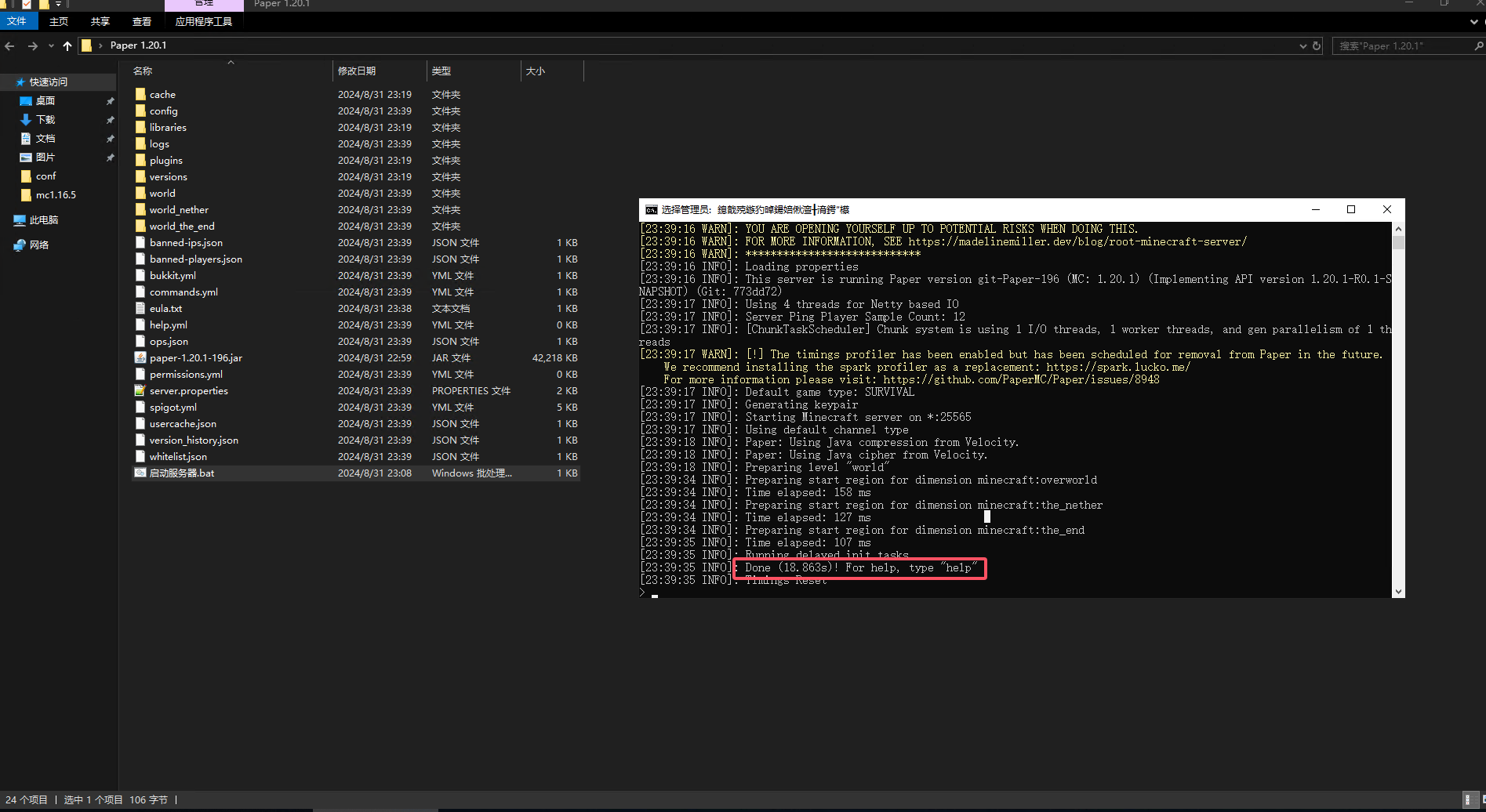Refresh the Paper 1.20.1 folder

pyautogui.click(x=1317, y=45)
